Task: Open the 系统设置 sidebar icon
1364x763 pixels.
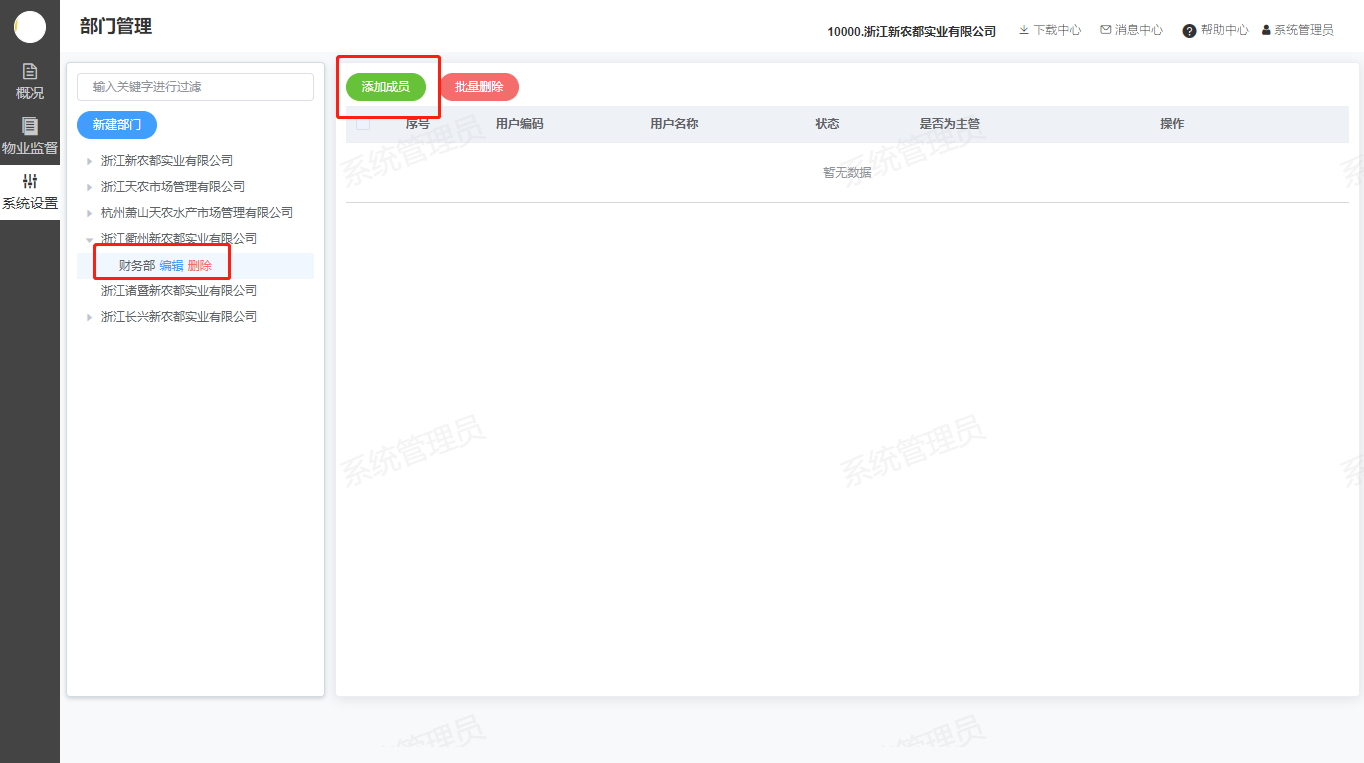Action: 30,192
